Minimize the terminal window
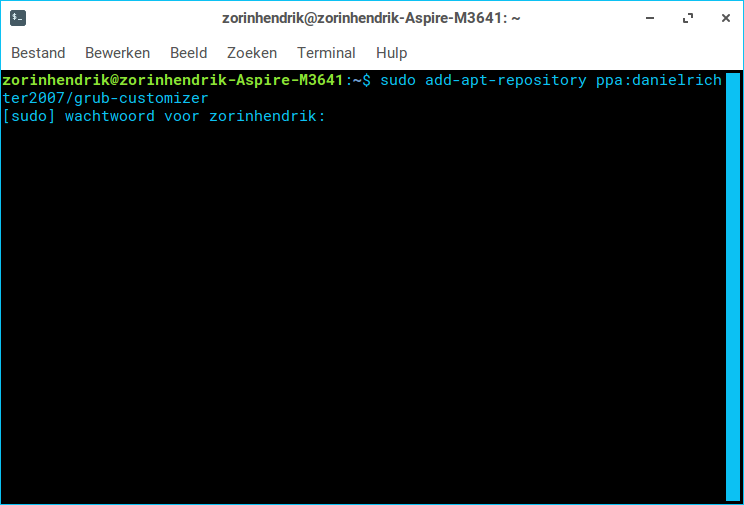 click(x=650, y=18)
